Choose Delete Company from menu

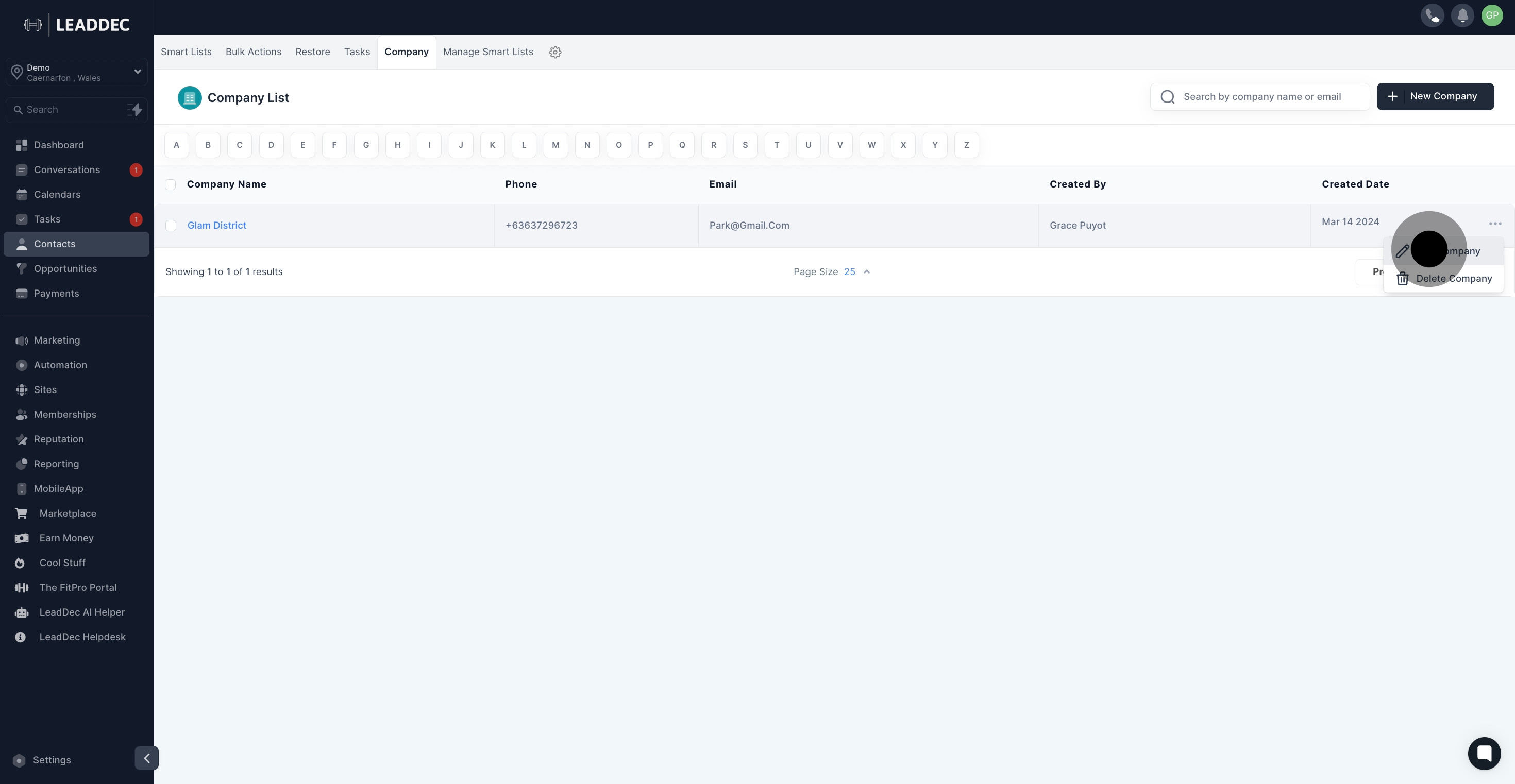pos(1443,279)
